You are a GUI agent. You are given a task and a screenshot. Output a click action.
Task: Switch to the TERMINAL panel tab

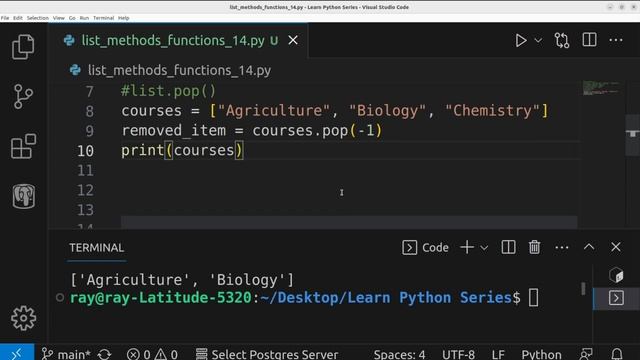97,247
